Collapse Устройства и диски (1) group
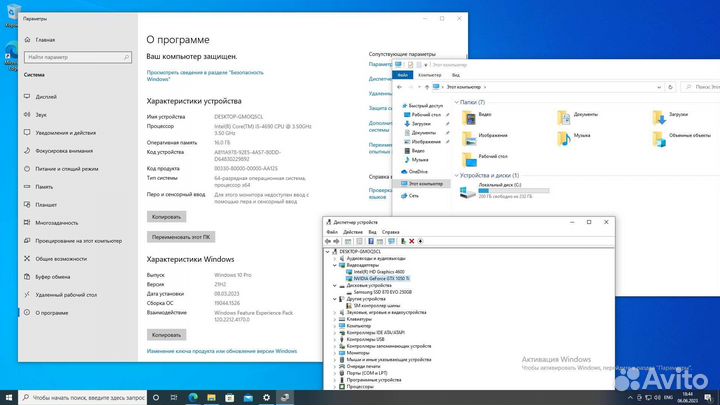Screen dimensions: 720x405 click(x=456, y=175)
